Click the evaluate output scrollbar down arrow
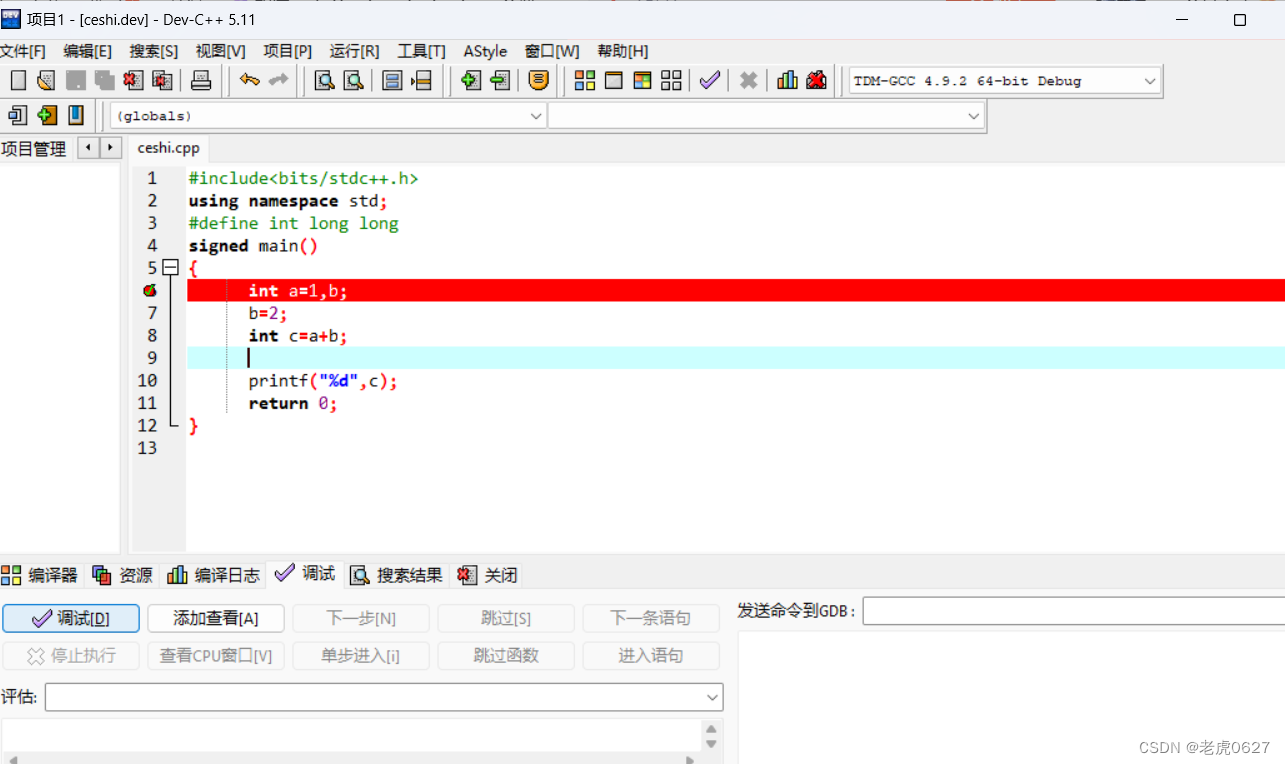The width and height of the screenshot is (1285, 764). point(711,744)
